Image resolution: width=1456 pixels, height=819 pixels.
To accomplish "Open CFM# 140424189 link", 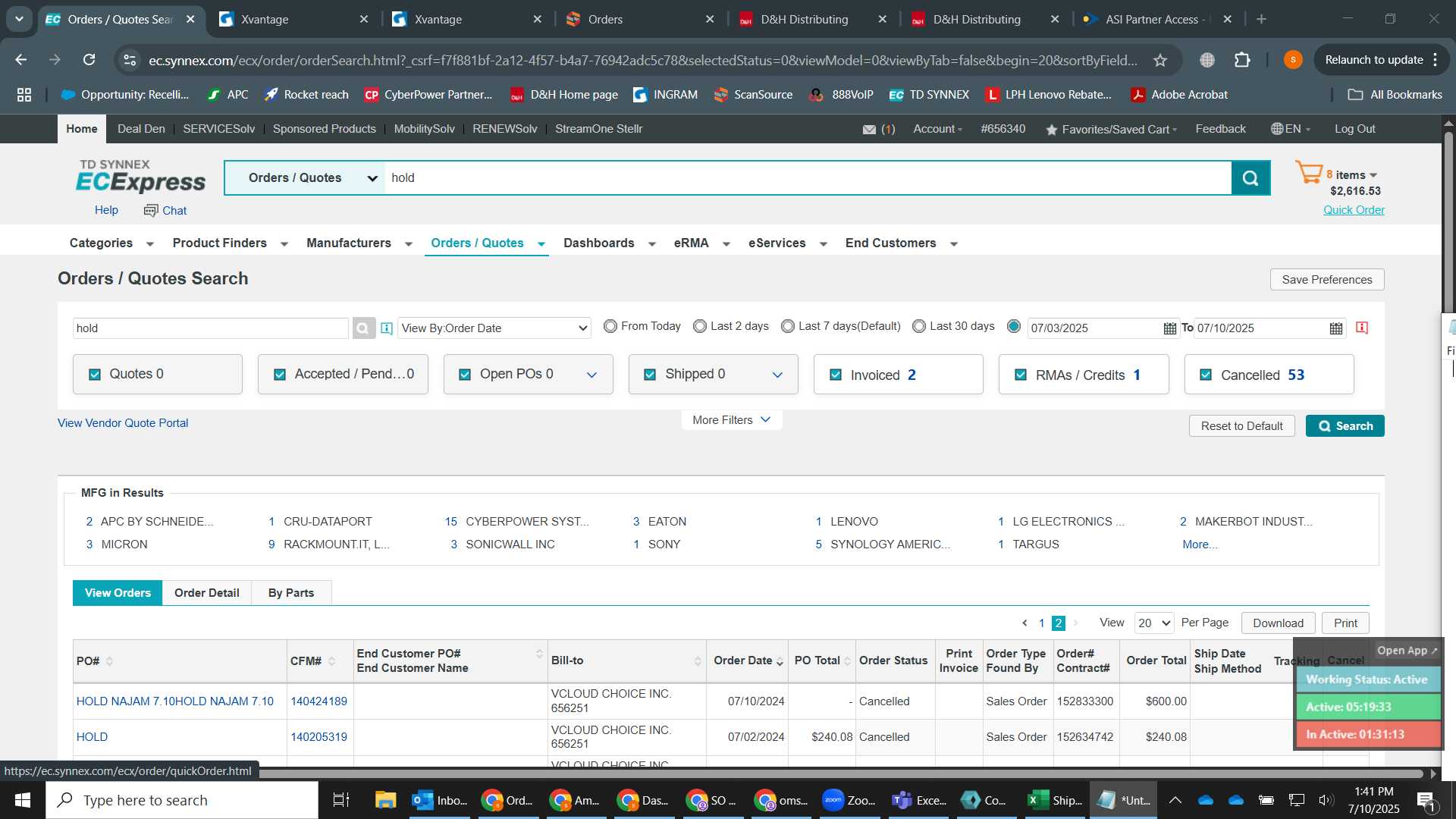I will [318, 701].
